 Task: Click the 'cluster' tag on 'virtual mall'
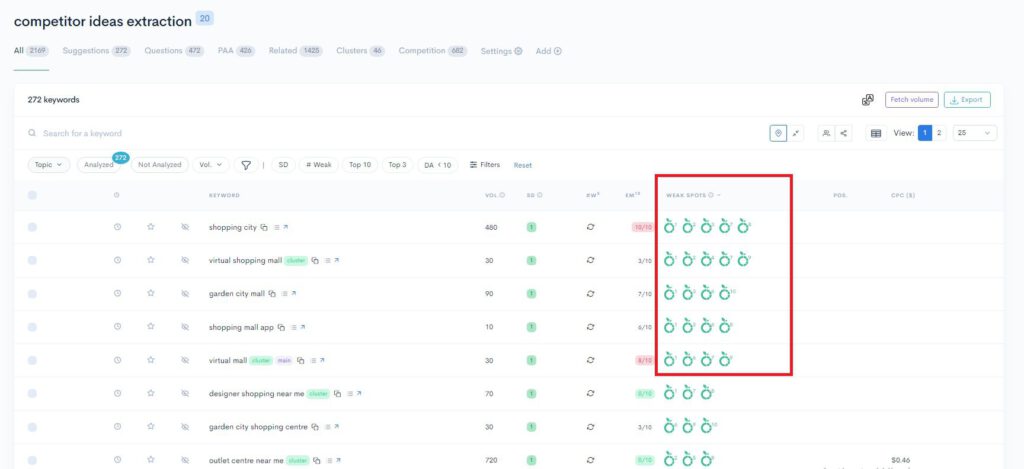[x=261, y=361]
